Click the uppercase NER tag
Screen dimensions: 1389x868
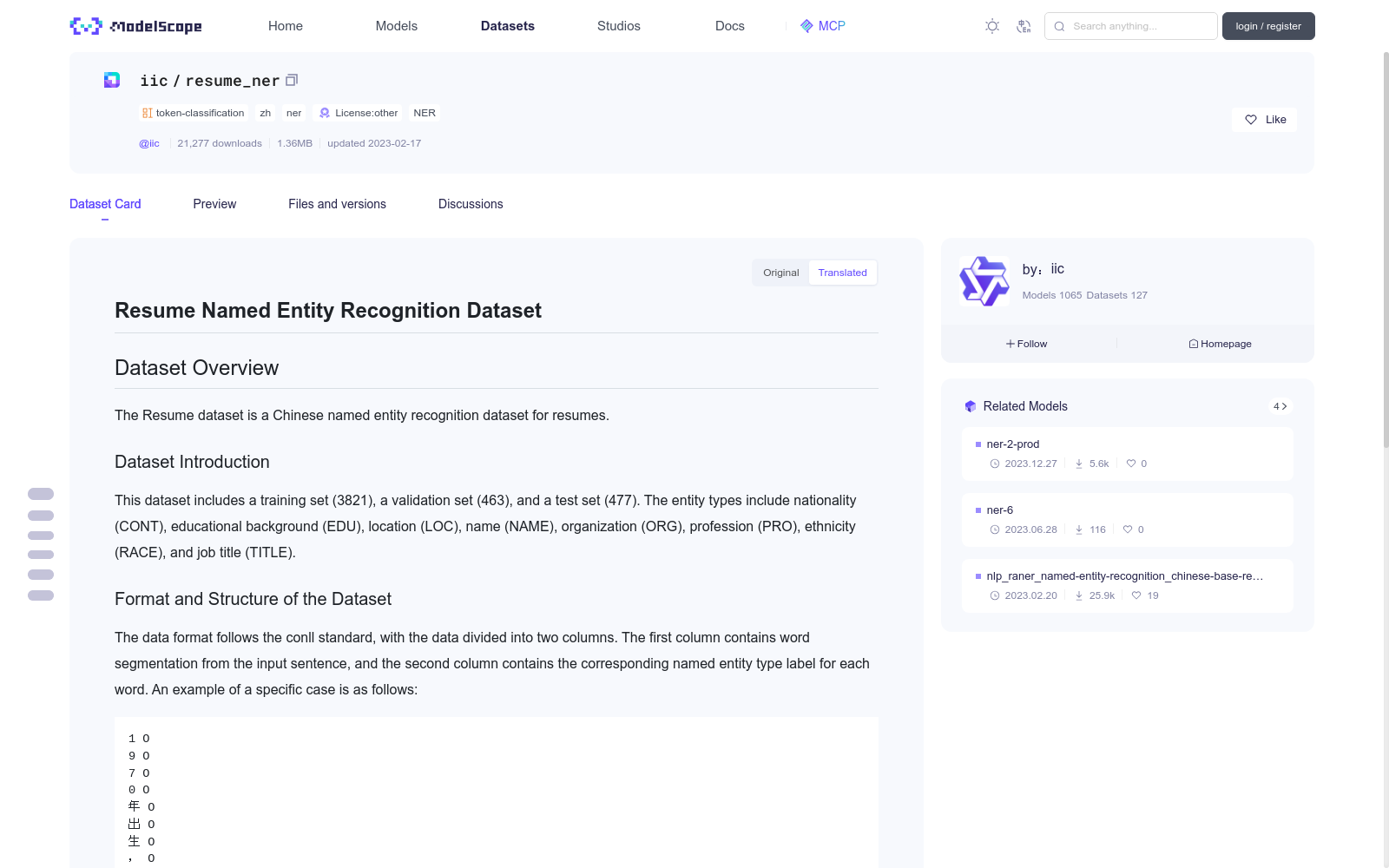(x=425, y=113)
